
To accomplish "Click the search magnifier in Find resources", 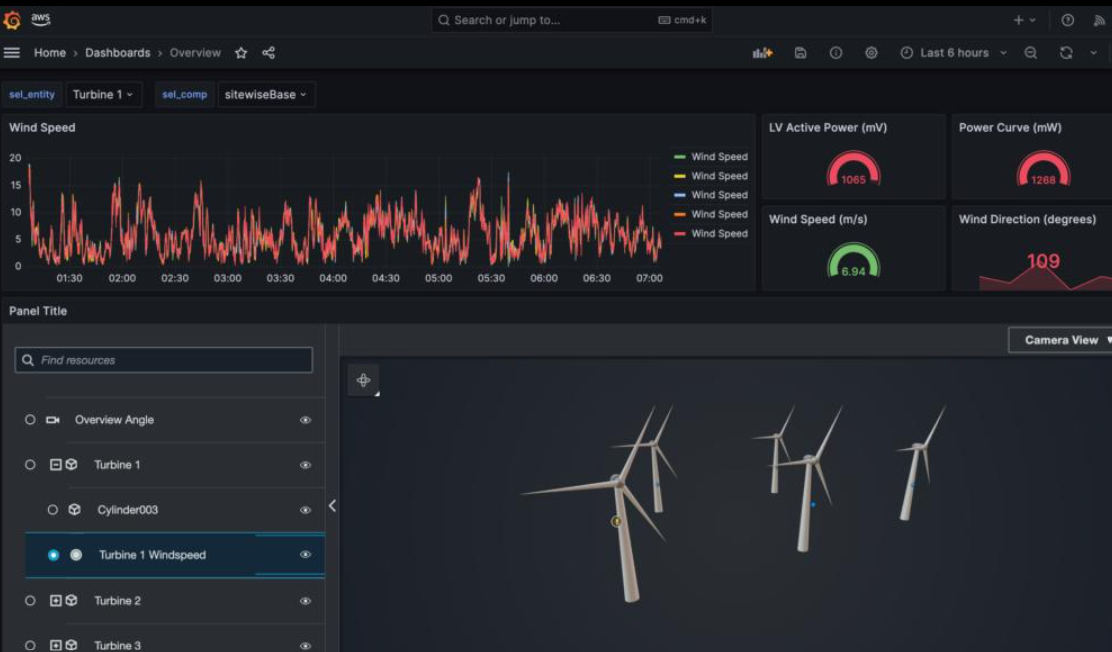I will pyautogui.click(x=28, y=360).
